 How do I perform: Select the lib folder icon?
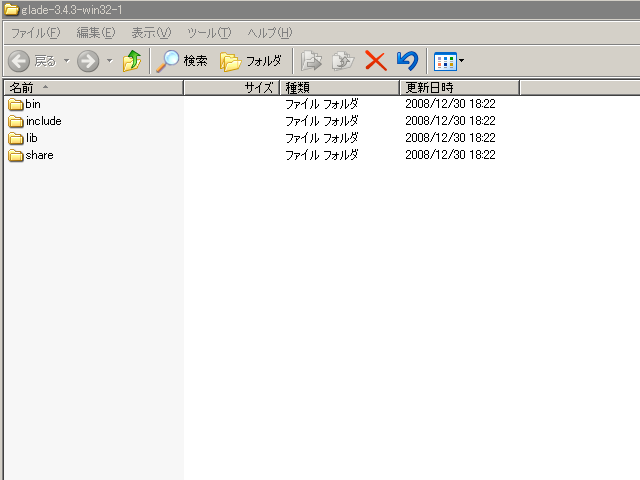(x=16, y=138)
